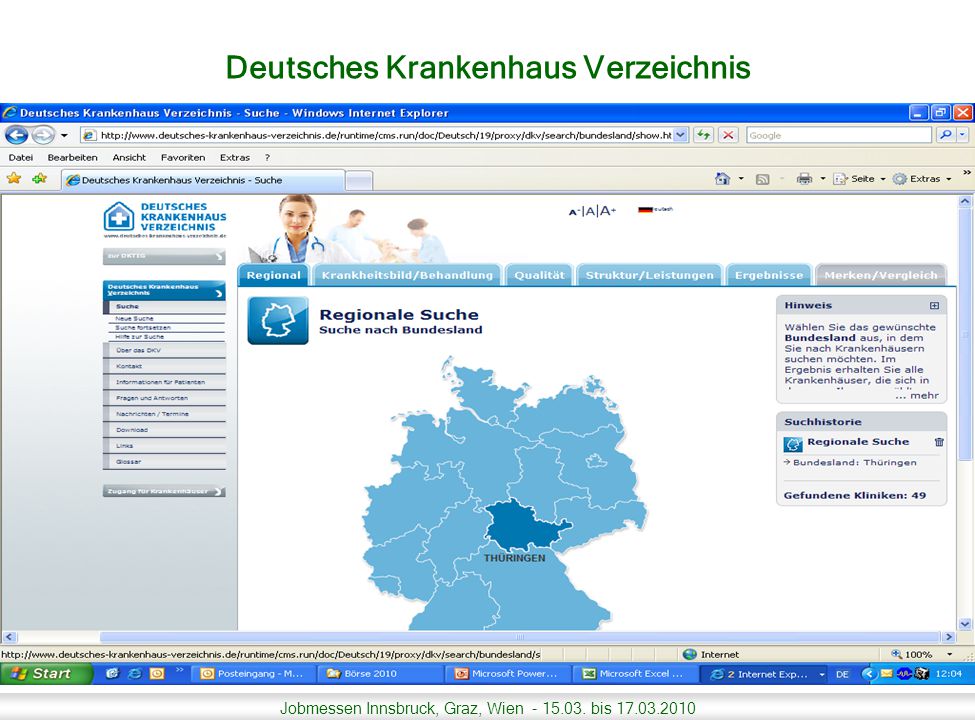This screenshot has height=720, width=975.
Task: Stop loading with the red X icon
Action: point(728,135)
